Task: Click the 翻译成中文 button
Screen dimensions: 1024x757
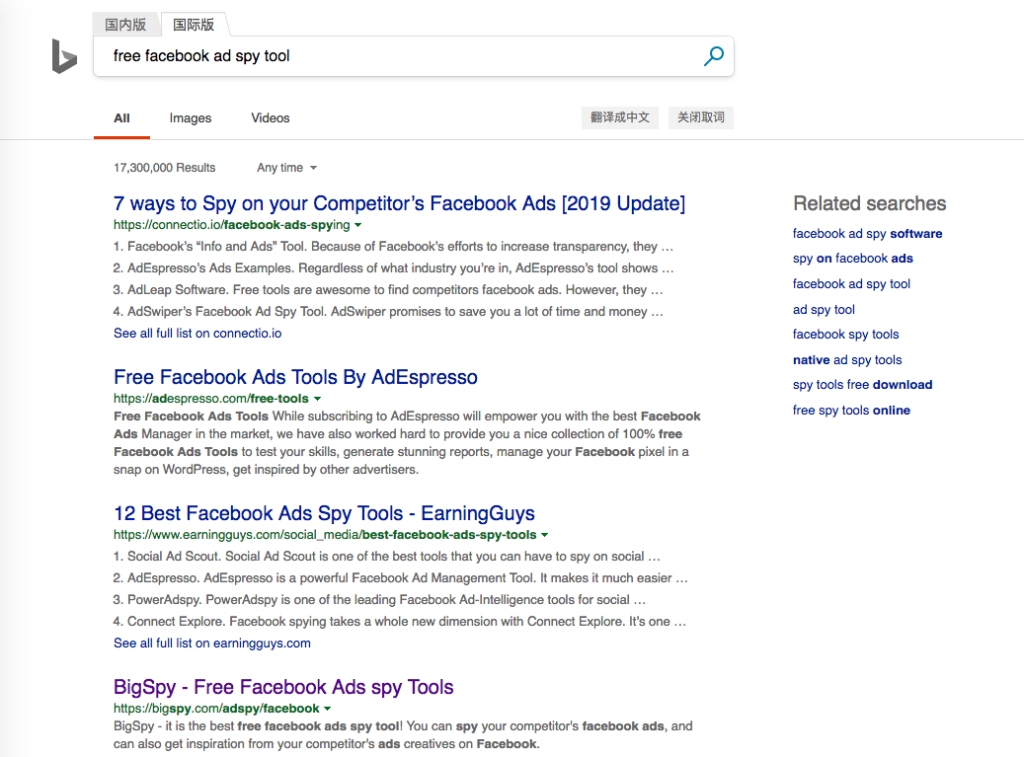Action: pos(620,118)
